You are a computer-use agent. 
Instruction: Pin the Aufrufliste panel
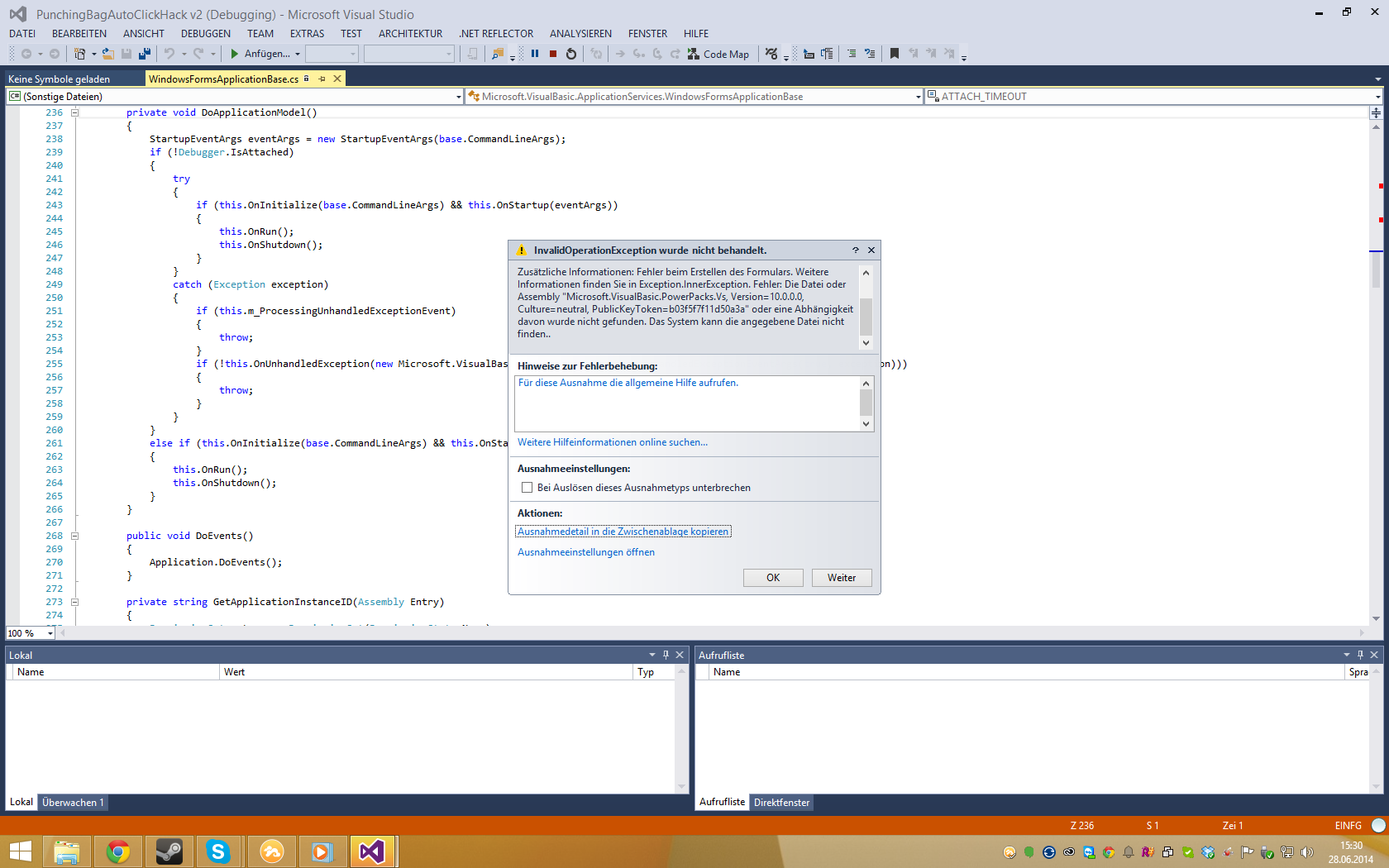1360,655
